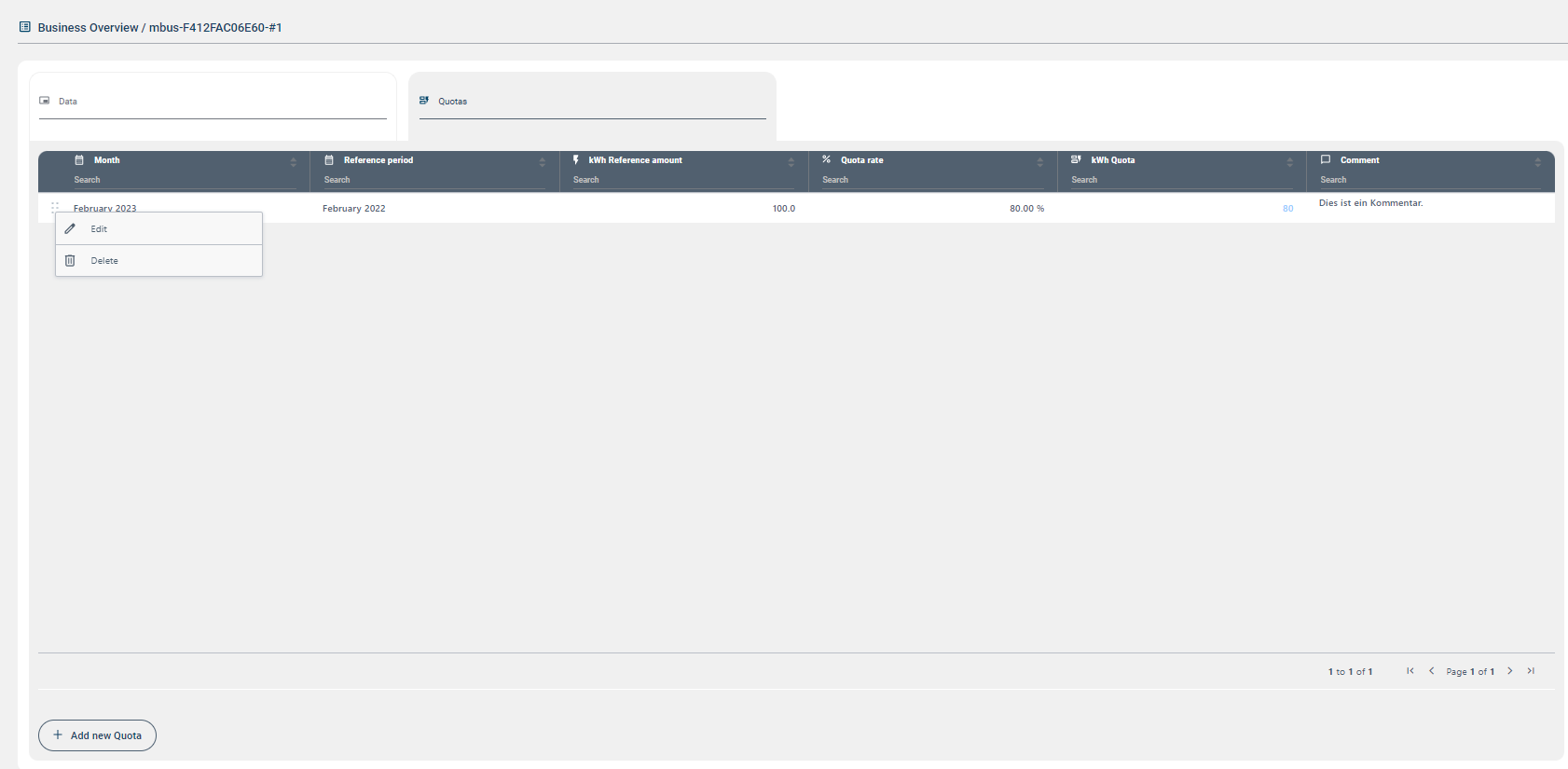This screenshot has width=1568, height=769.
Task: Click the Data tab icon
Action: click(45, 101)
